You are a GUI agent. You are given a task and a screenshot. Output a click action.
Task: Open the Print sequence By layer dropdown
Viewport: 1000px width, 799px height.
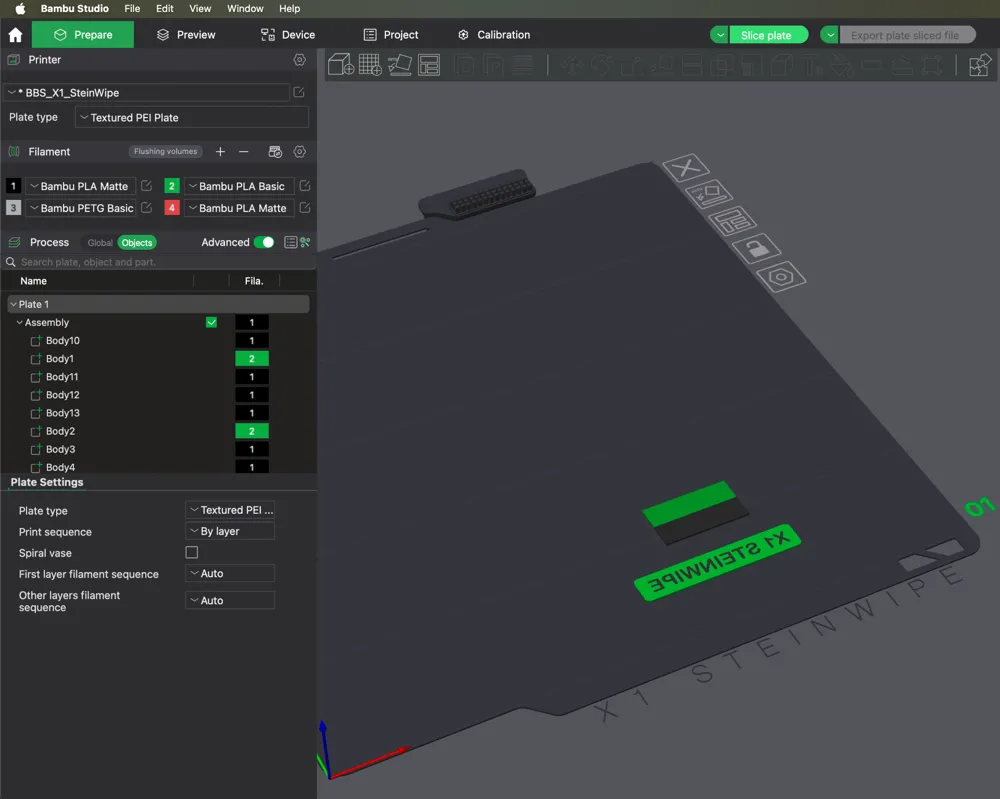click(x=230, y=532)
